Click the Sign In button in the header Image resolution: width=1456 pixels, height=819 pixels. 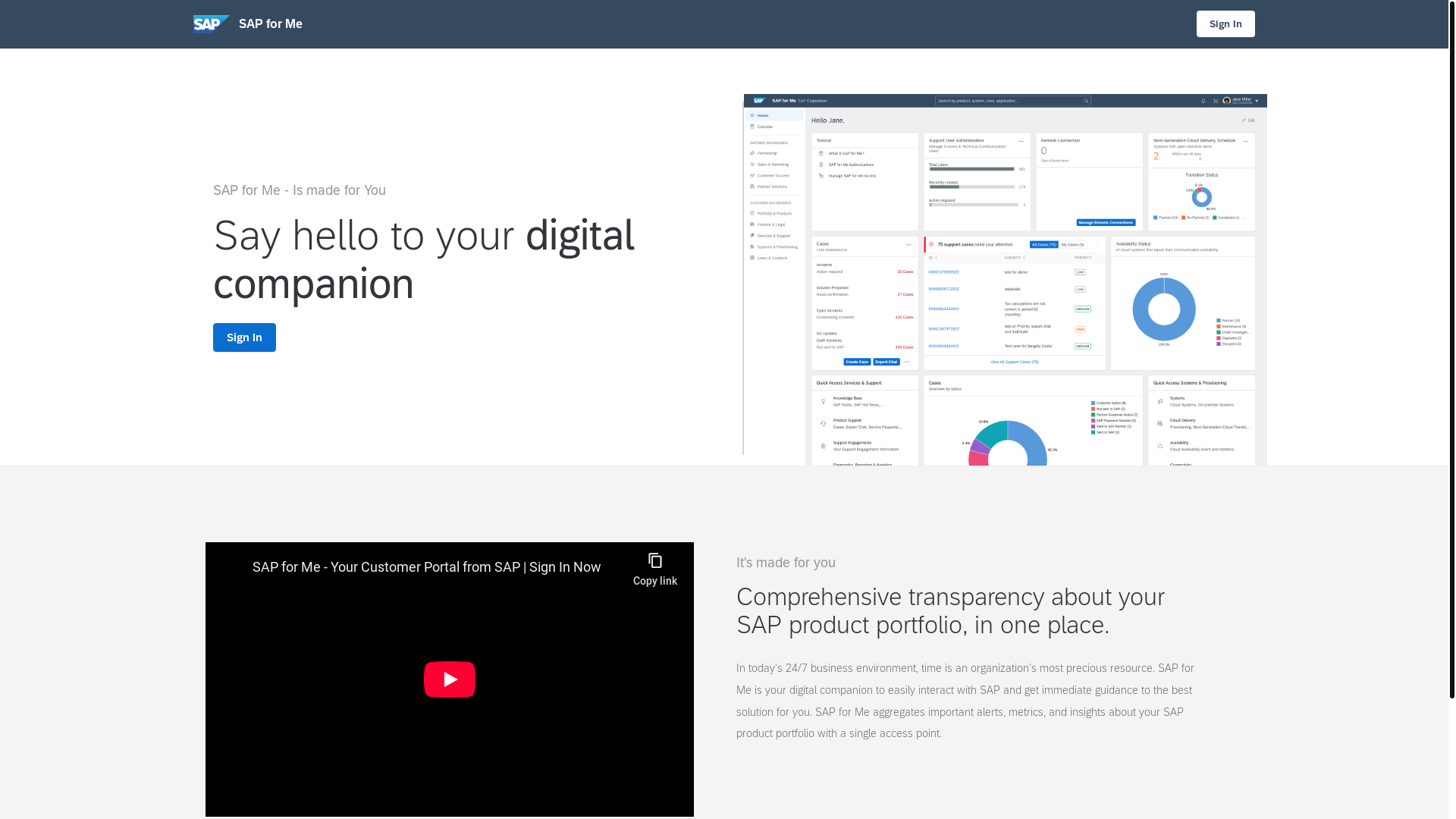[x=1225, y=24]
